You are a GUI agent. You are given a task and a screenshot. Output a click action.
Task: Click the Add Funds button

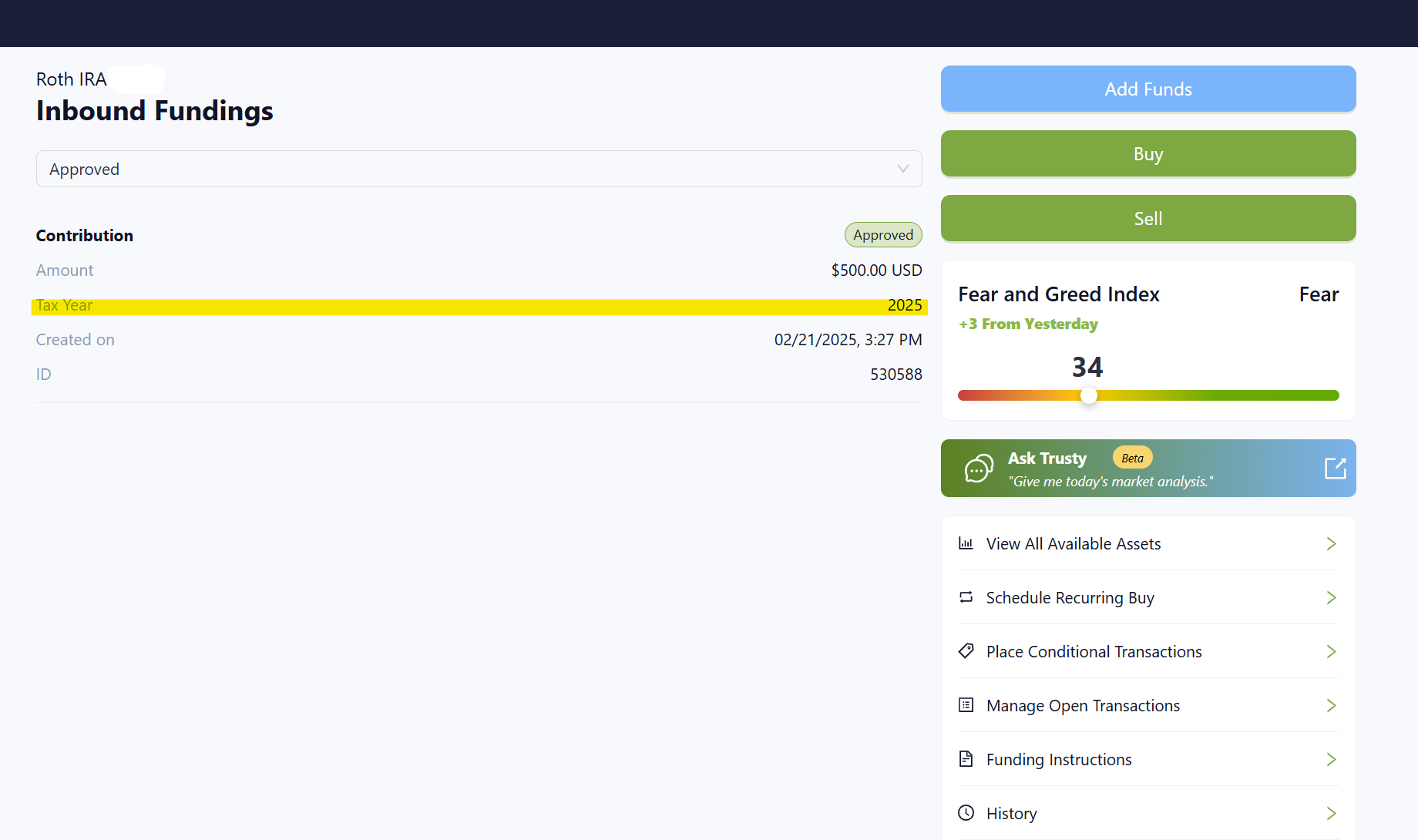(x=1148, y=89)
